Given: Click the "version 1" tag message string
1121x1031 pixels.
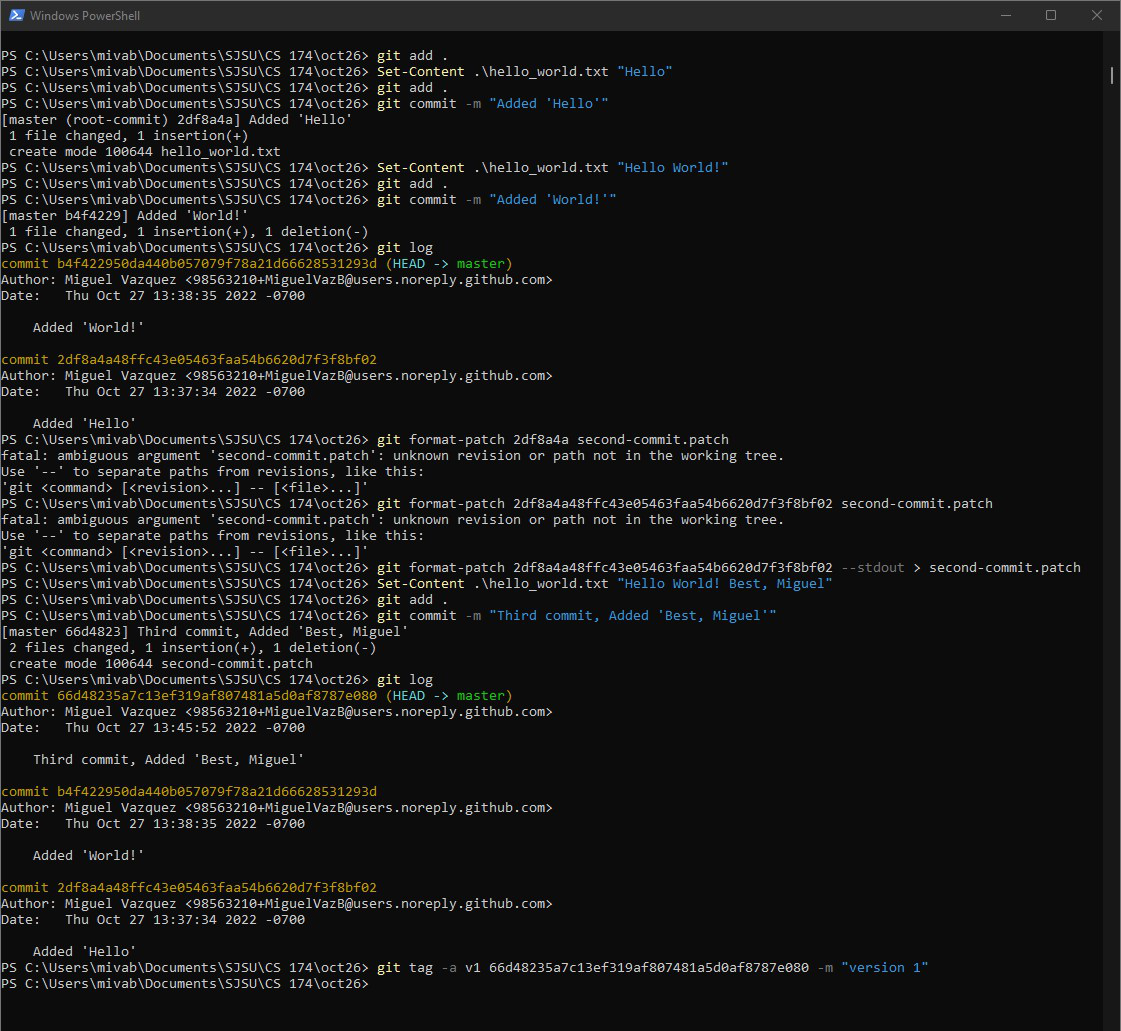Looking at the screenshot, I should pyautogui.click(x=884, y=968).
